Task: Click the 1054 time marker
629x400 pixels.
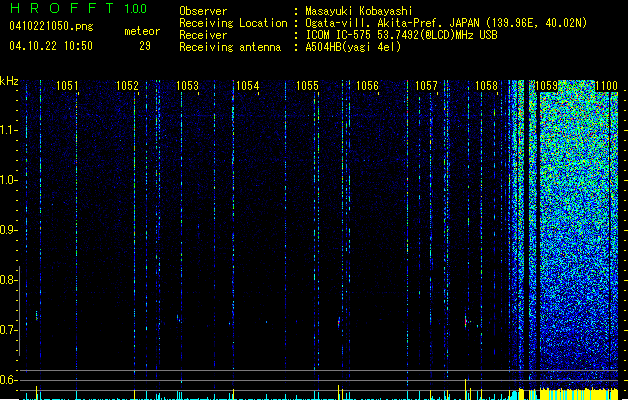Action: 248,86
